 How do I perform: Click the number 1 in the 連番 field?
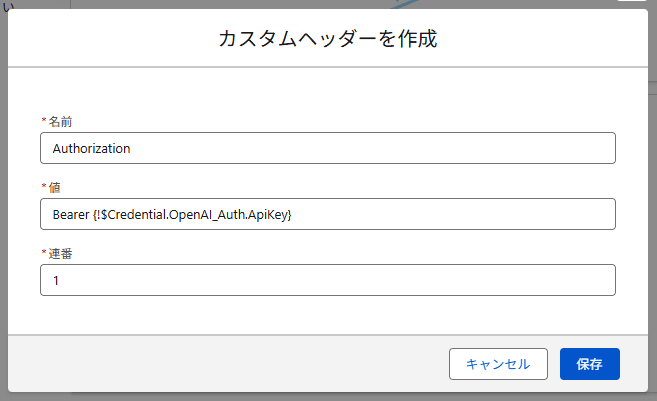[56, 281]
